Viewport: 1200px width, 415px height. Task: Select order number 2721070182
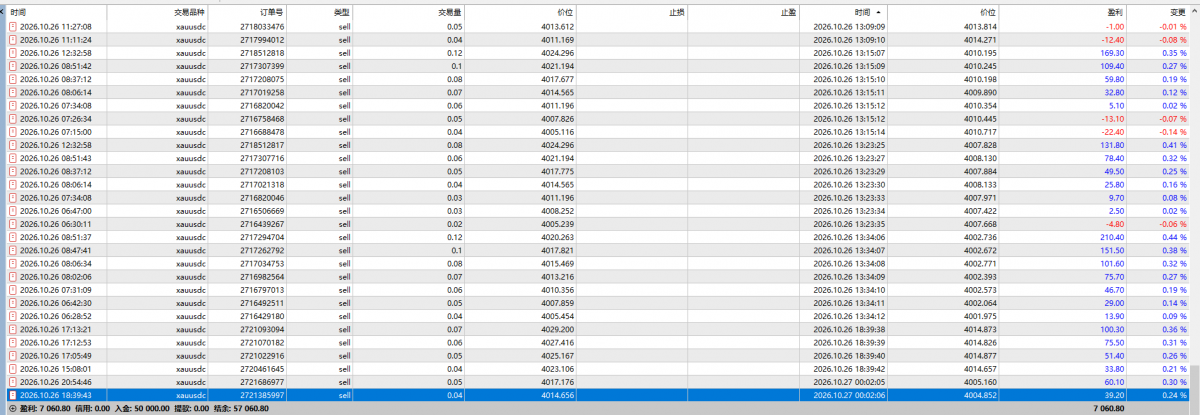(263, 342)
